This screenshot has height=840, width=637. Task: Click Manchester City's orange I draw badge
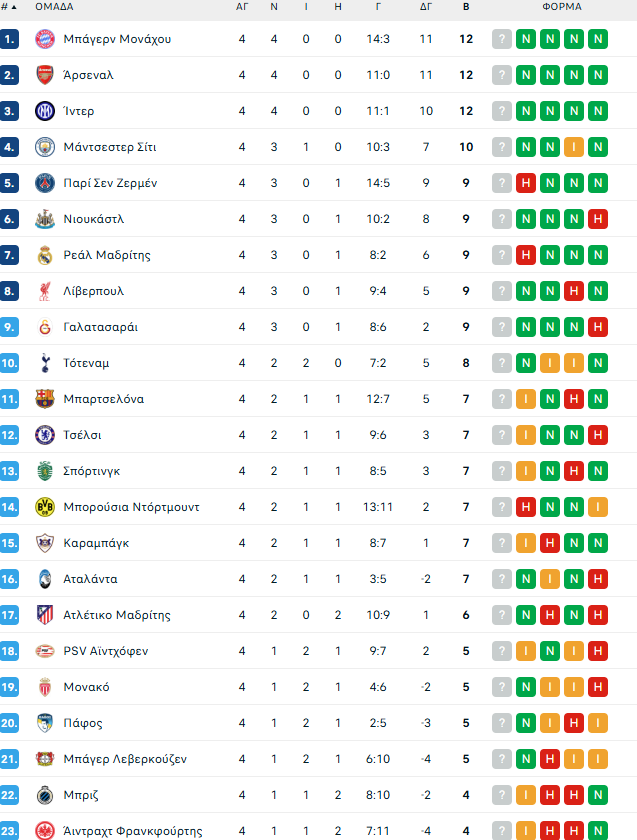point(574,147)
